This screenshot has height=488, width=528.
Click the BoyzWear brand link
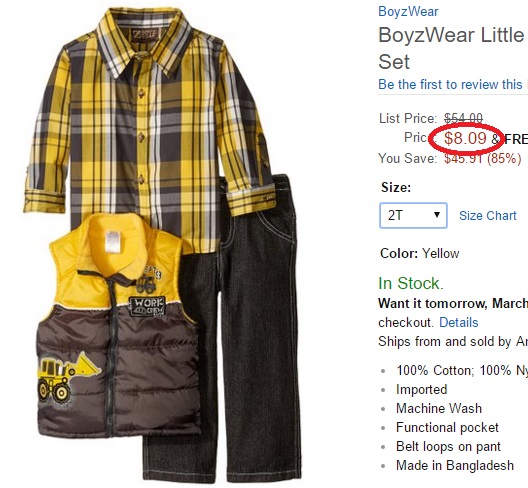[x=408, y=11]
